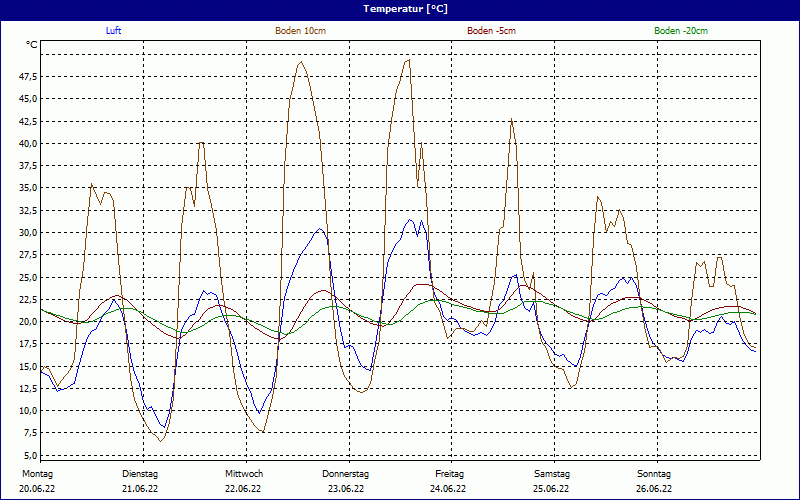Image resolution: width=800 pixels, height=500 pixels.
Task: Select the Samstag day label
Action: point(552,474)
